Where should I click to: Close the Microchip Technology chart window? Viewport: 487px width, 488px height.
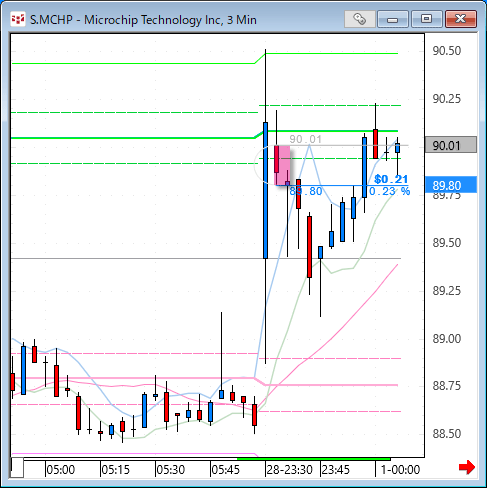[461, 19]
